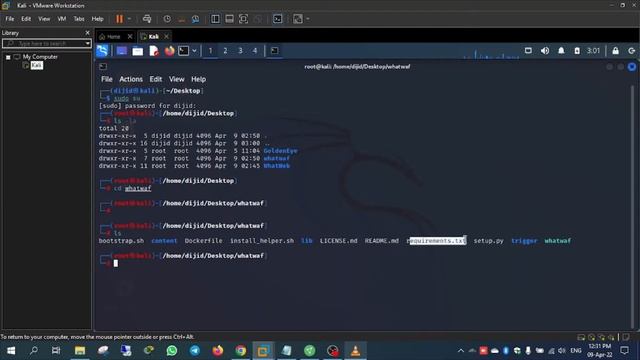The height and width of the screenshot is (360, 640).
Task: Close the Library panel
Action: click(87, 33)
